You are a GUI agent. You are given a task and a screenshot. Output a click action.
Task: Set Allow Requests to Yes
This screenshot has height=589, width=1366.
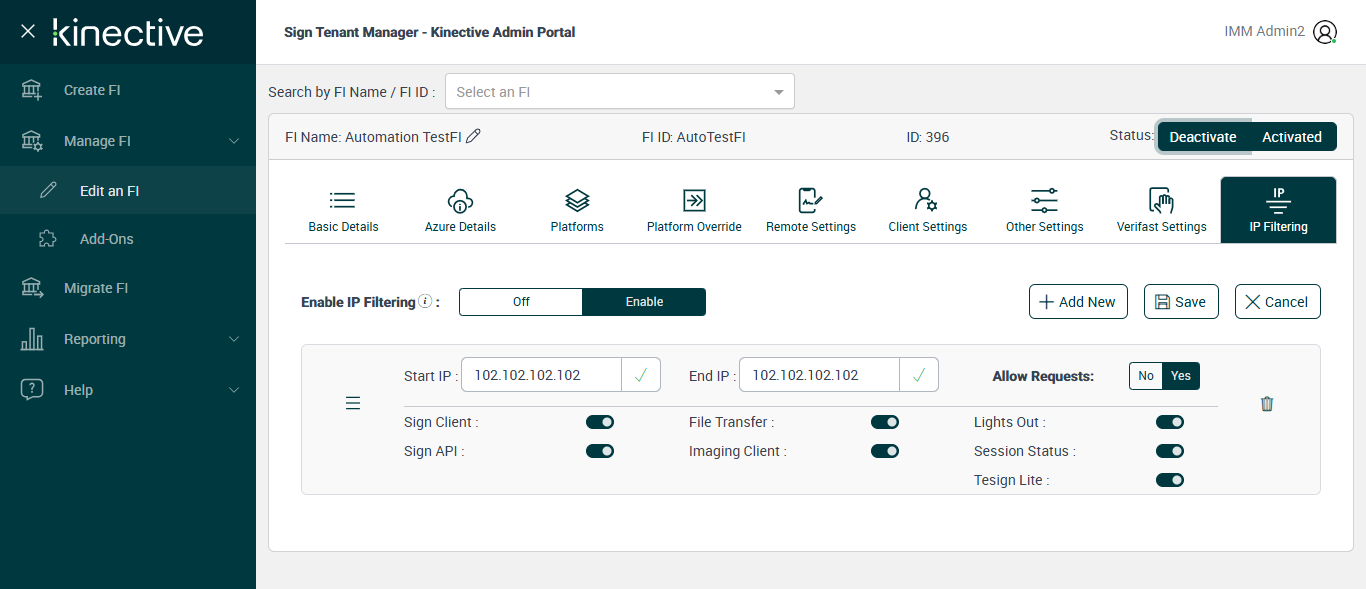(1181, 376)
